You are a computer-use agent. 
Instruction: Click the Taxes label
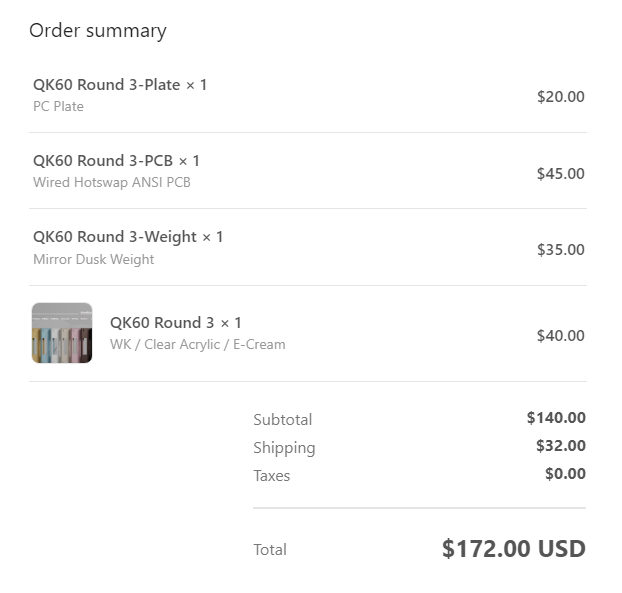click(271, 476)
